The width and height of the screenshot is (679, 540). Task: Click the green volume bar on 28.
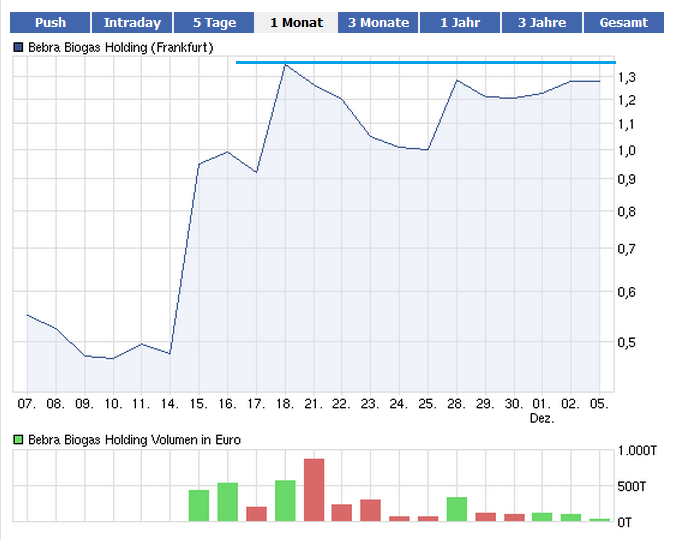pyautogui.click(x=457, y=509)
